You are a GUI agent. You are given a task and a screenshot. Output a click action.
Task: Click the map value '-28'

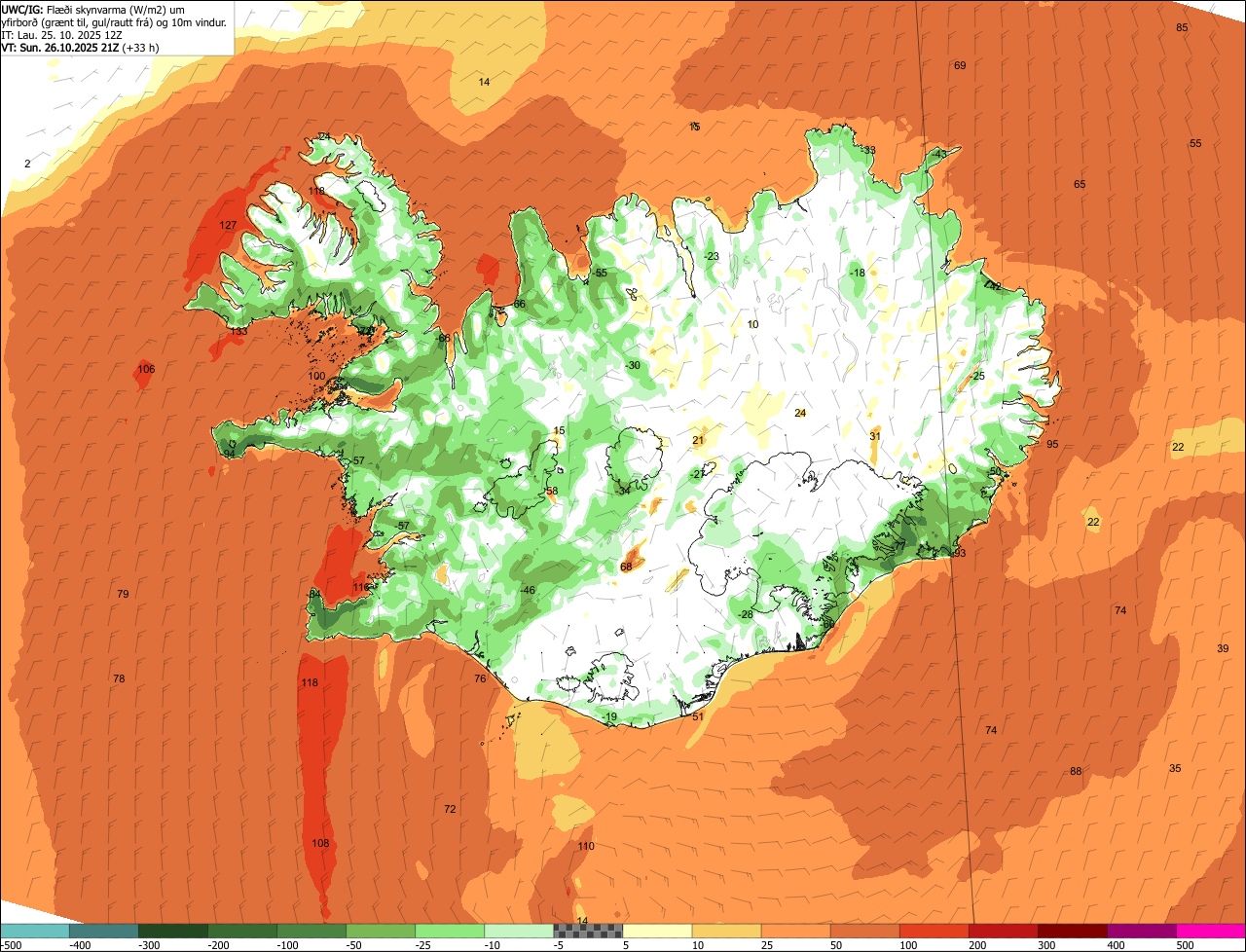[746, 614]
